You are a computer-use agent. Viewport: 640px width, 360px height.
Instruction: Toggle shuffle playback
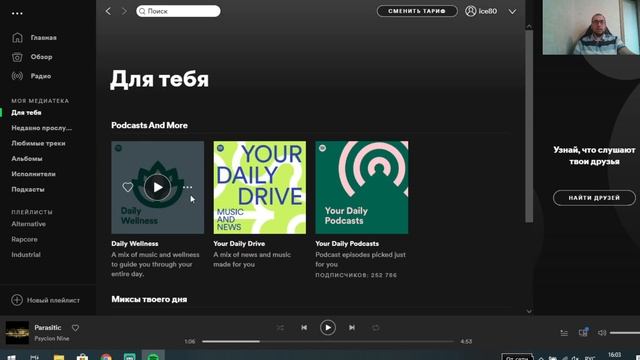click(280, 328)
